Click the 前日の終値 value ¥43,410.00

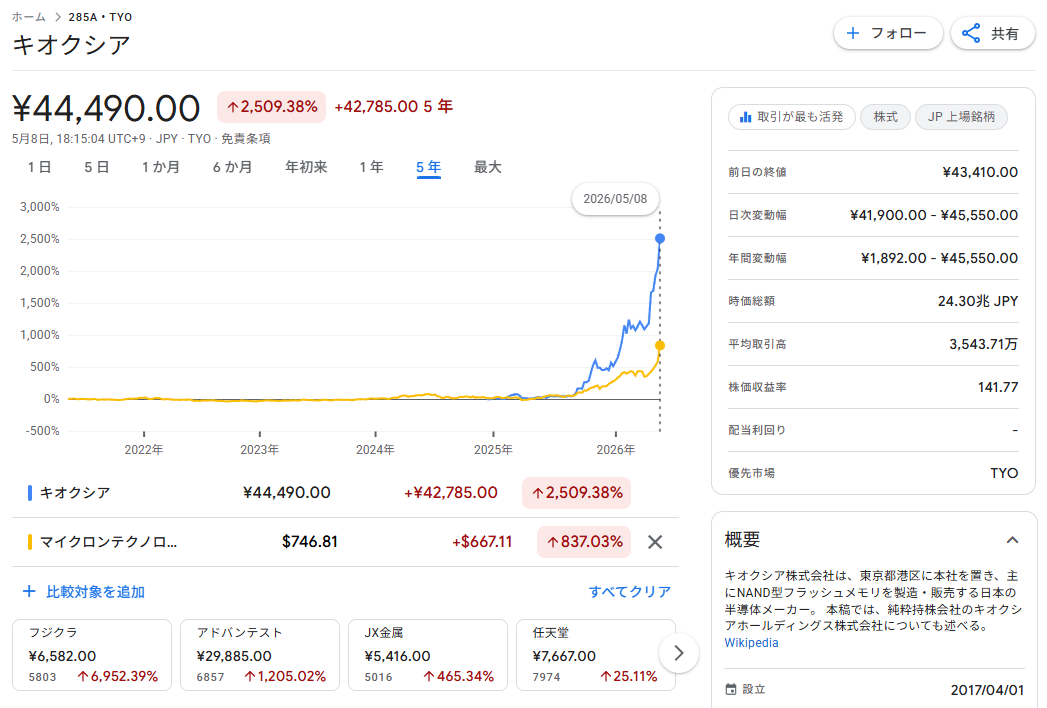[x=980, y=172]
